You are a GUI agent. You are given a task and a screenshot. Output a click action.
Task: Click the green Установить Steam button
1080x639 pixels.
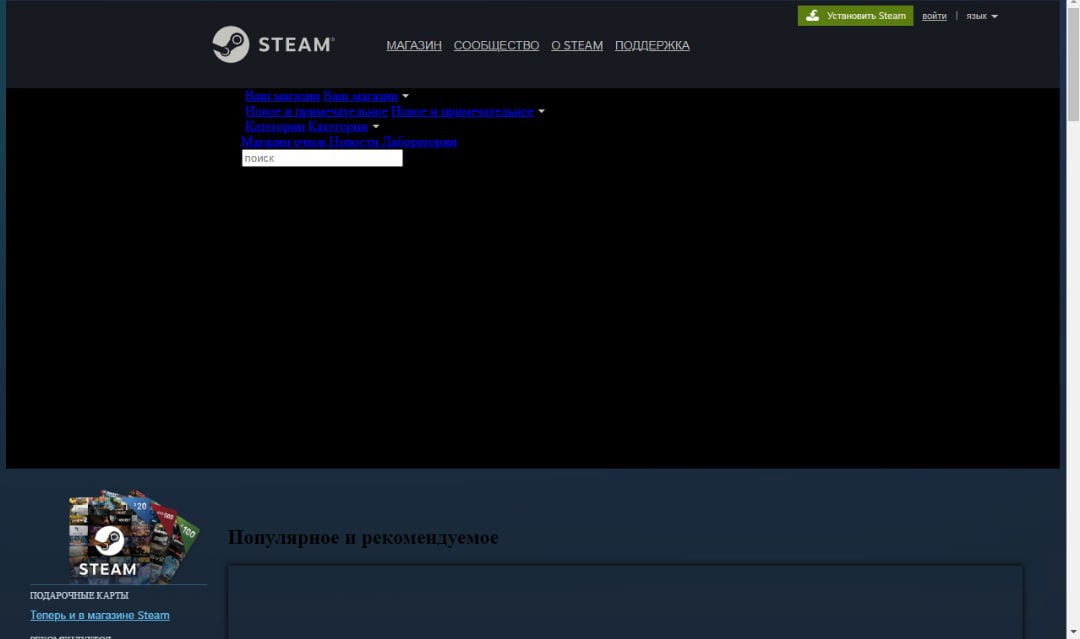pos(855,15)
